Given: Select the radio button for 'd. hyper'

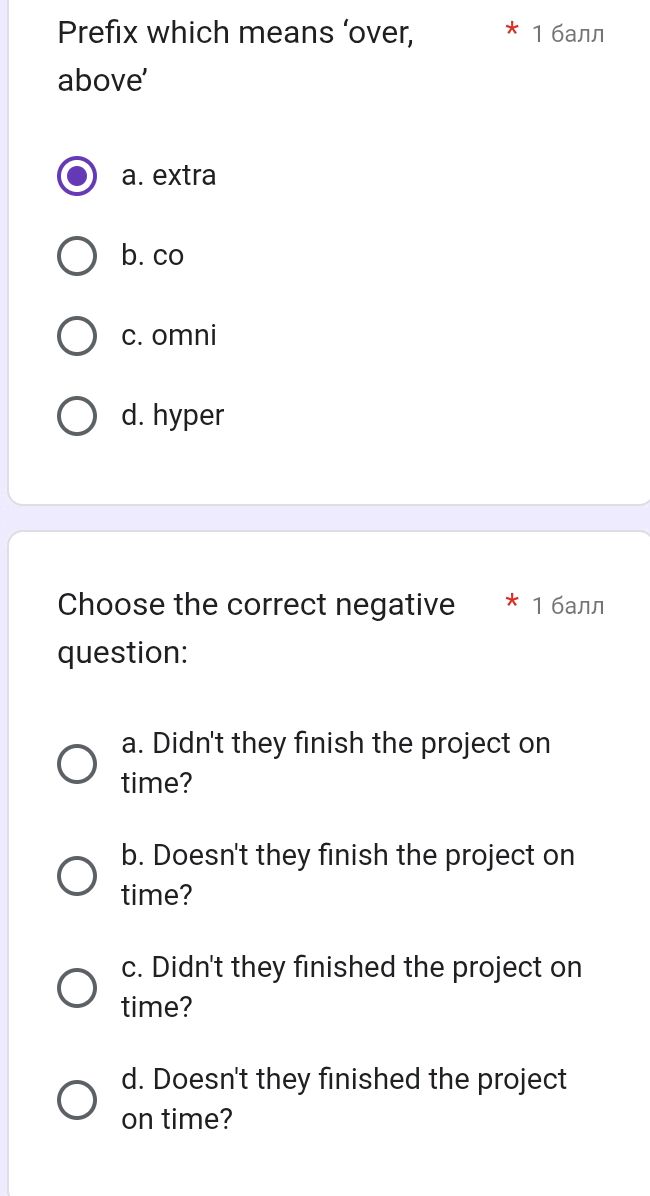Looking at the screenshot, I should click(x=77, y=416).
